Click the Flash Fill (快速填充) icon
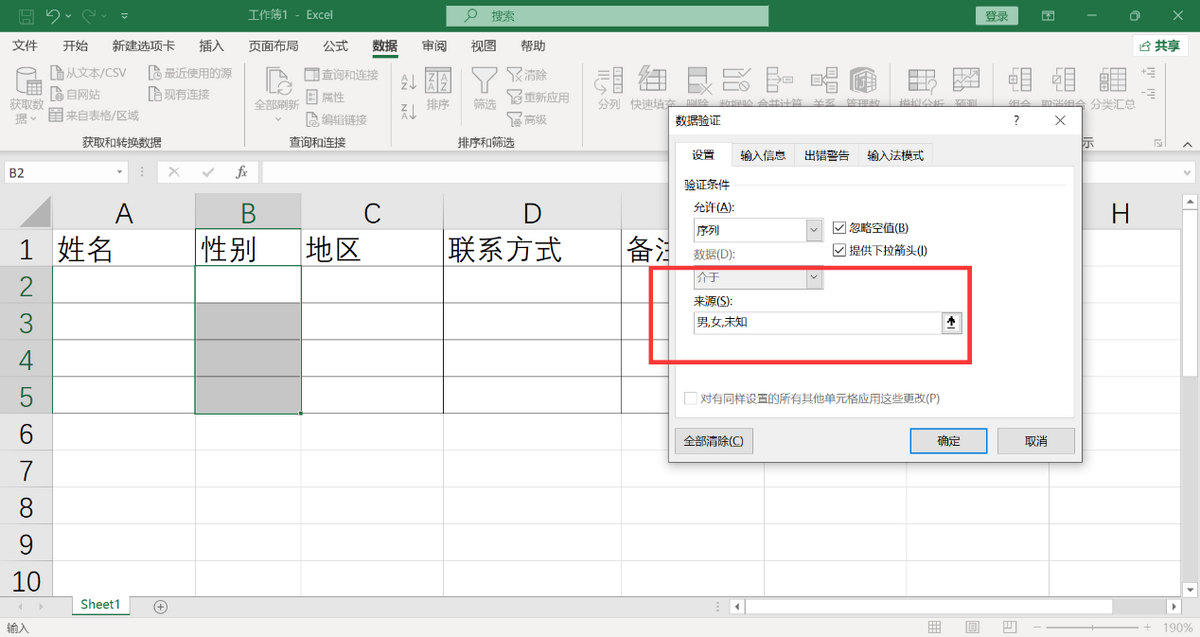1200x637 pixels. point(652,82)
